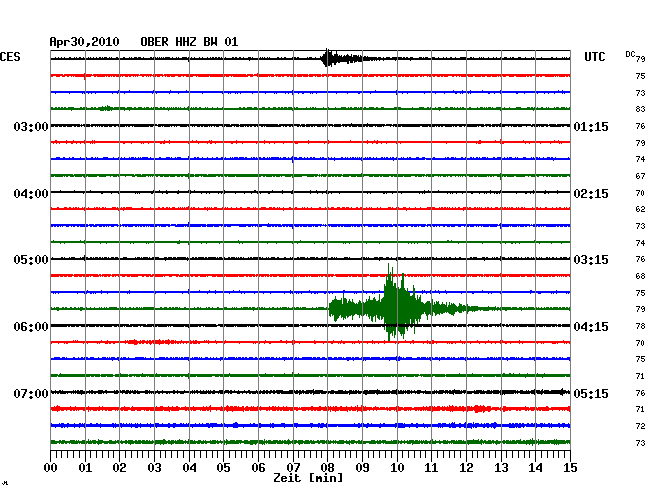650x494 pixels.
Task: Click the date label Apr30,2010
Action: (x=85, y=42)
